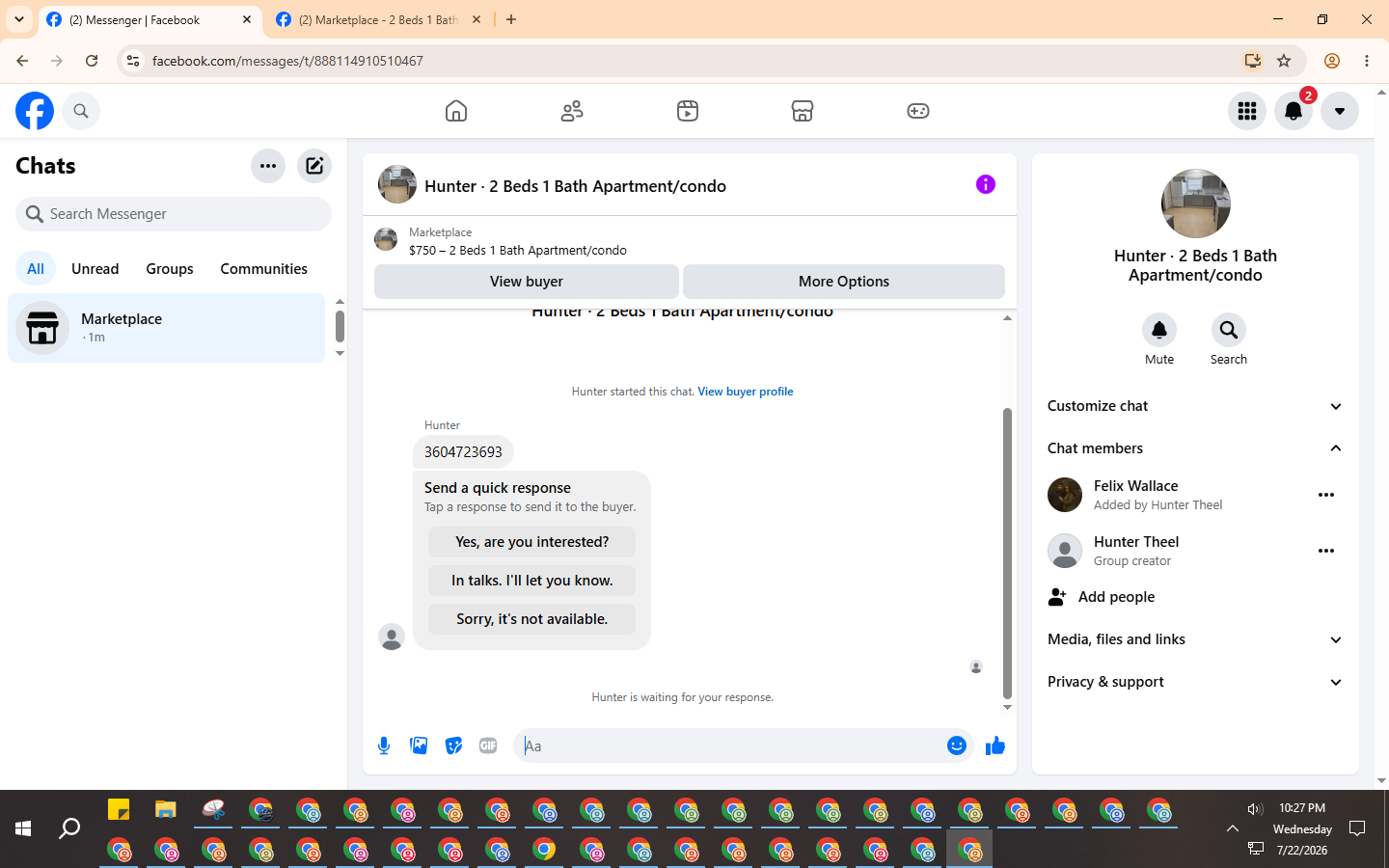Image resolution: width=1389 pixels, height=868 pixels.
Task: Go back to the previous page
Action: coord(22,61)
